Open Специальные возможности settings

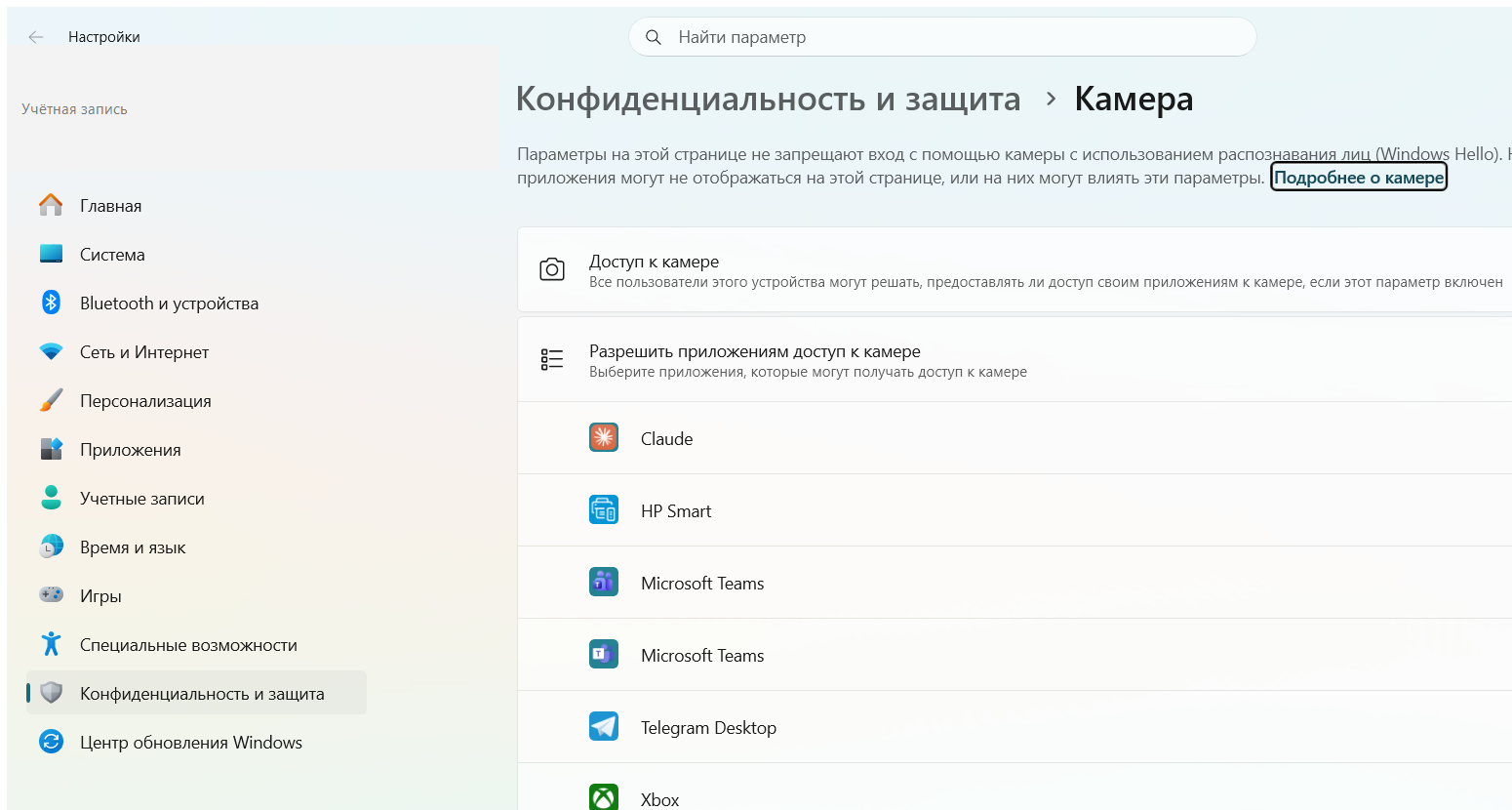[196, 644]
